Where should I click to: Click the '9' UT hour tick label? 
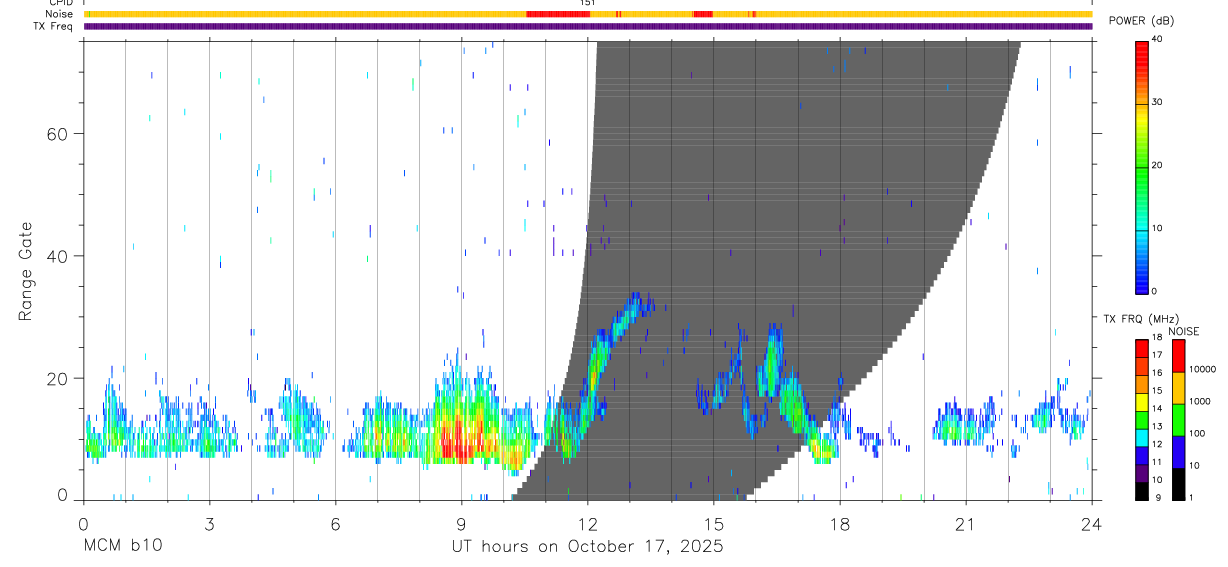[462, 524]
